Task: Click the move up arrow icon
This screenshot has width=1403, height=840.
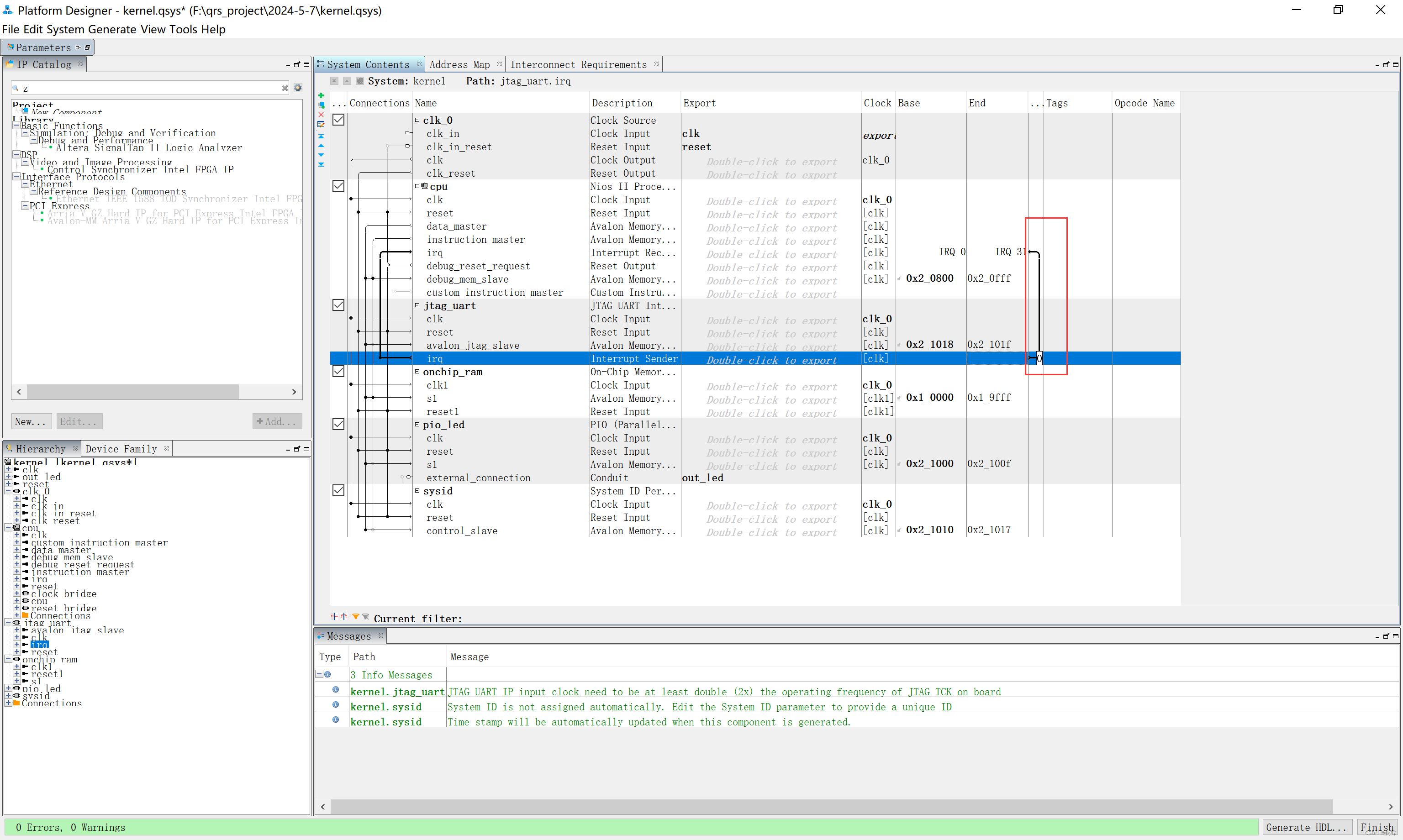Action: (x=321, y=146)
